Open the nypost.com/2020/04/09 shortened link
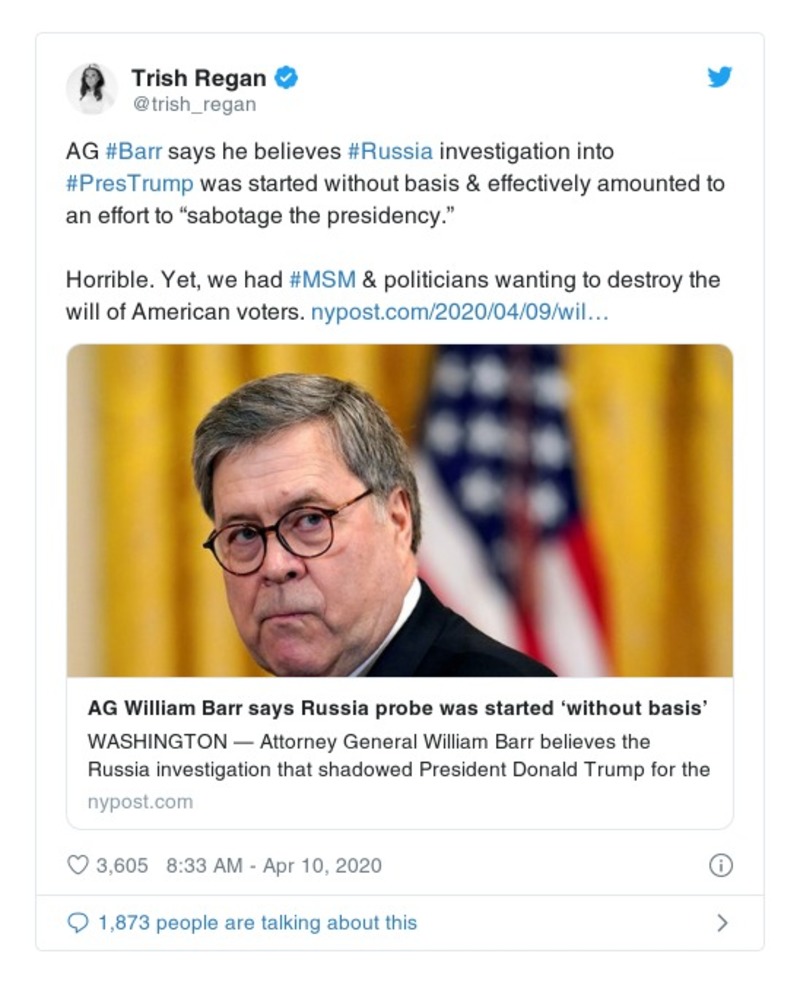 pos(459,311)
